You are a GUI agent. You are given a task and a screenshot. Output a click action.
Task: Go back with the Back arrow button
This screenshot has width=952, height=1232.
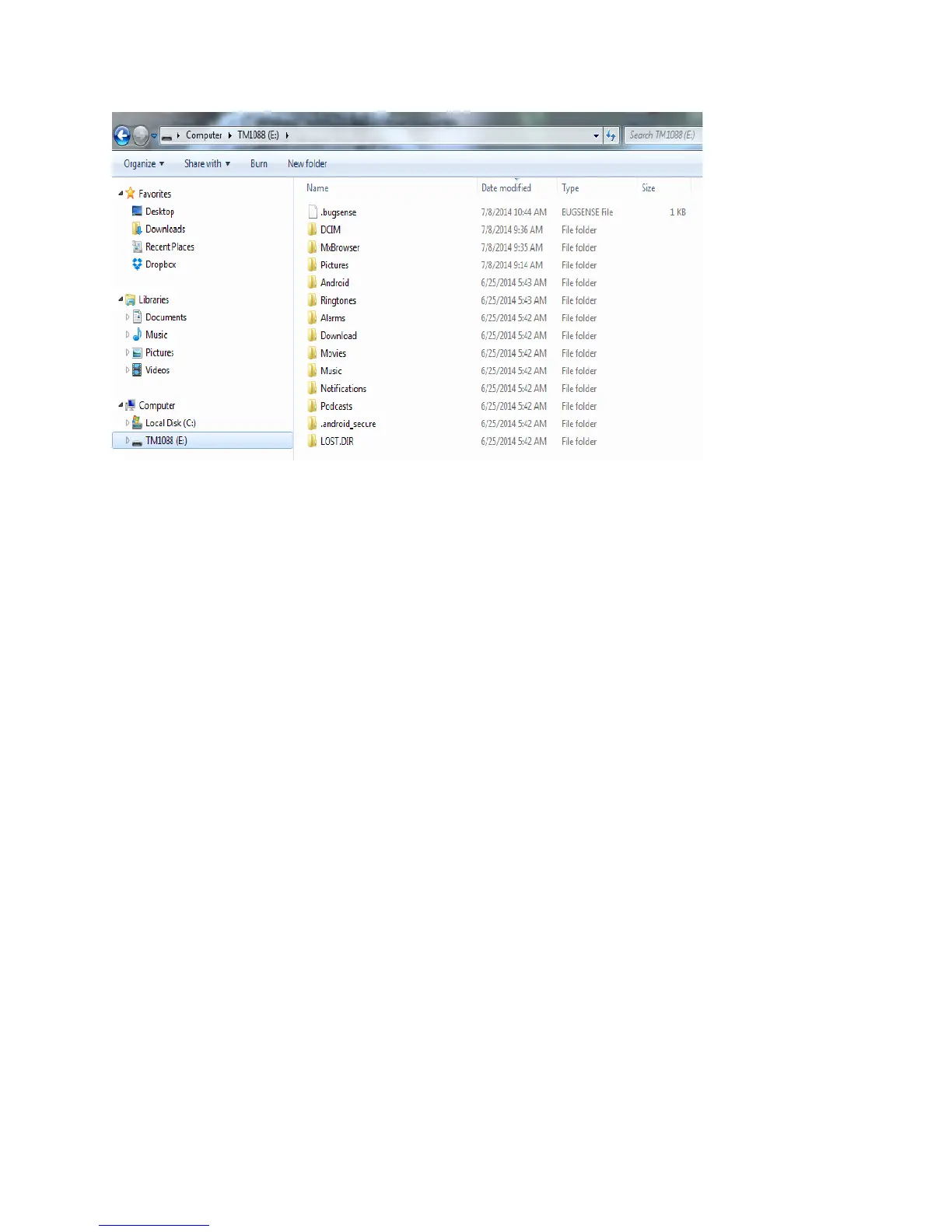[122, 135]
